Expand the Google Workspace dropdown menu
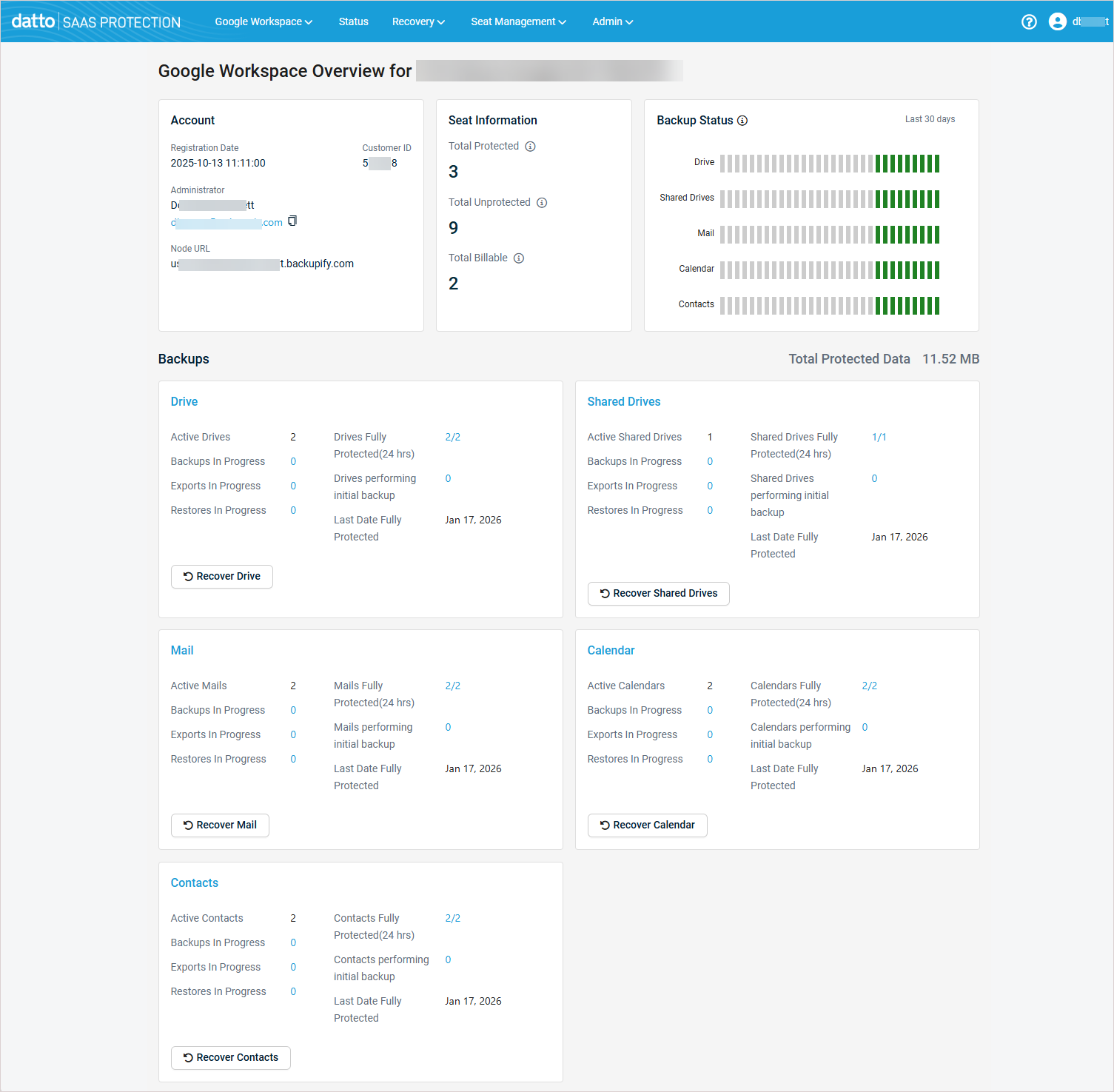The height and width of the screenshot is (1092, 1114). (x=264, y=21)
